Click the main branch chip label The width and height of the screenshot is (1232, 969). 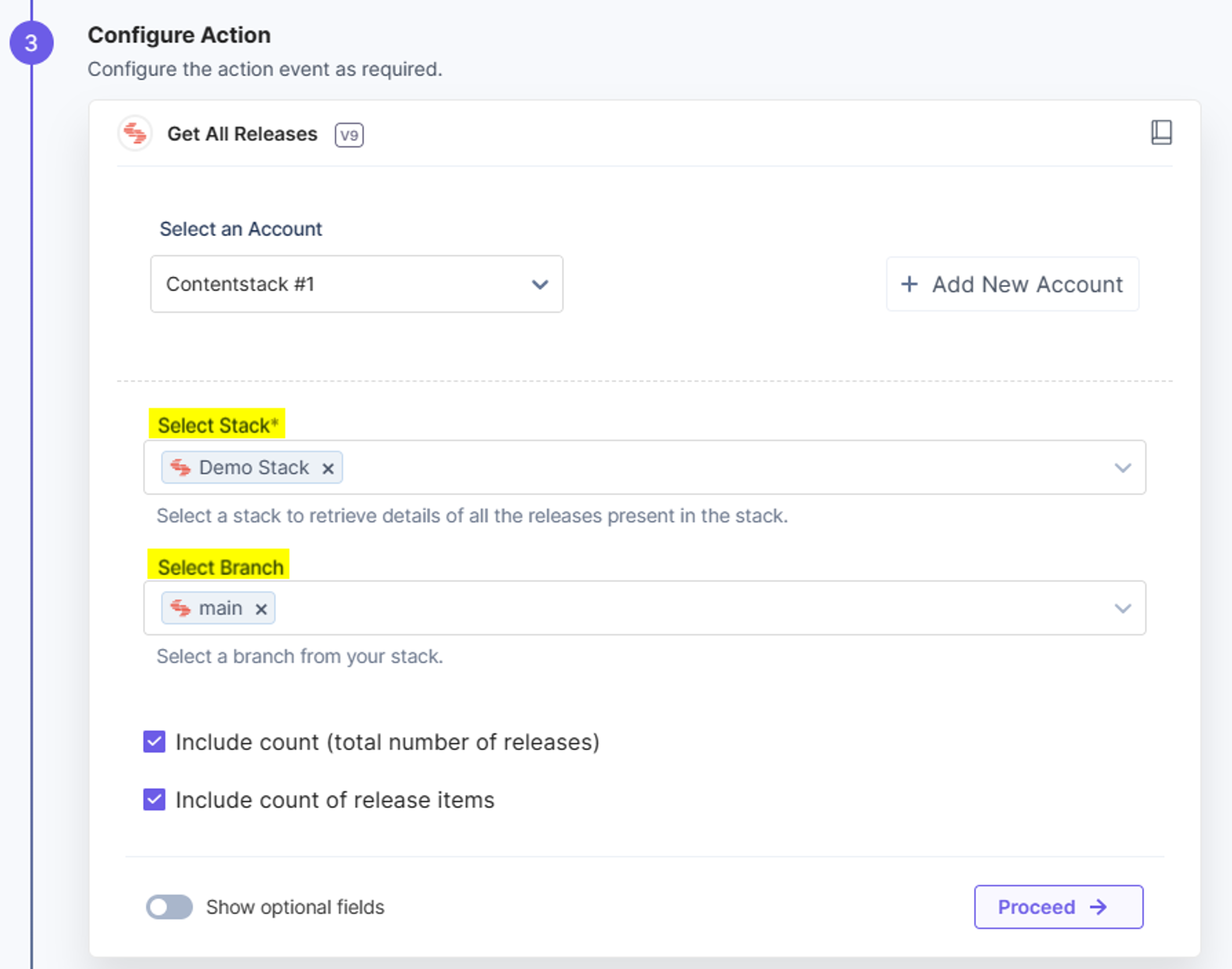pos(220,608)
